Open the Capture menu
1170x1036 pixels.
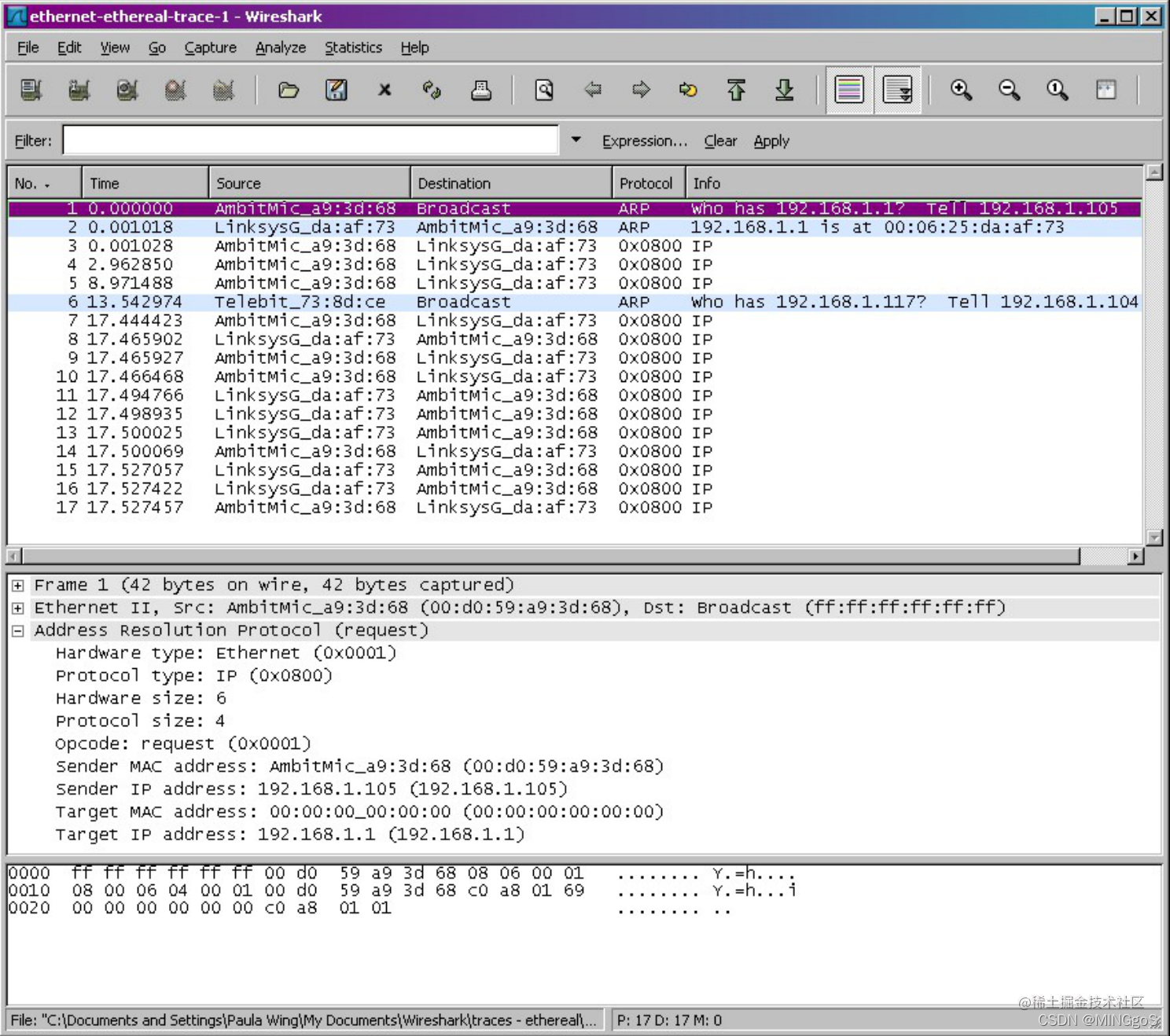tap(210, 47)
